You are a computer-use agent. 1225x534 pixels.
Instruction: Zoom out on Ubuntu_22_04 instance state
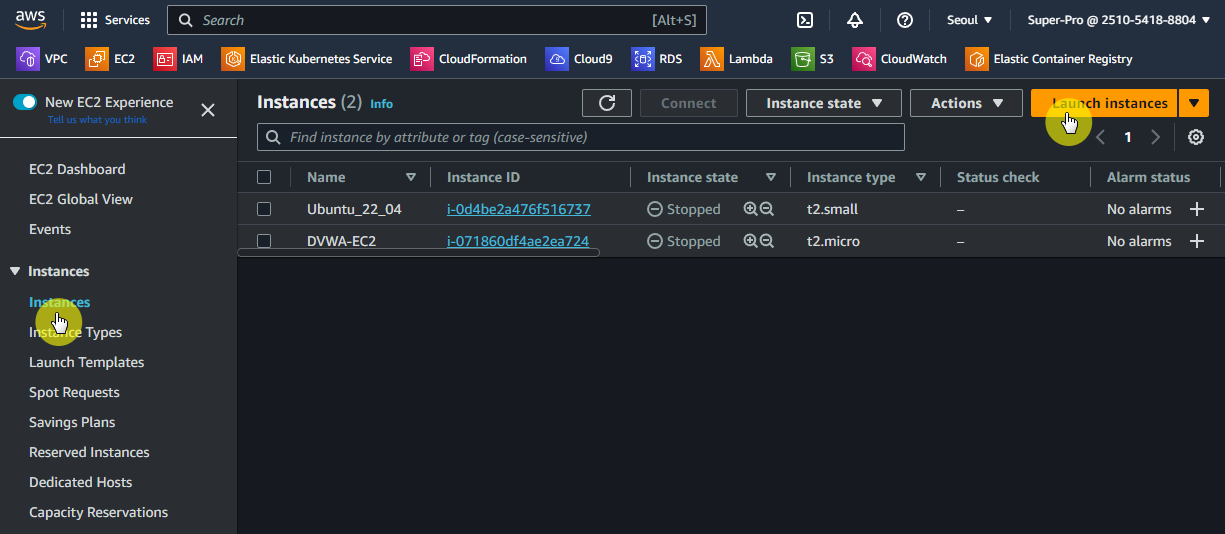[x=767, y=209]
